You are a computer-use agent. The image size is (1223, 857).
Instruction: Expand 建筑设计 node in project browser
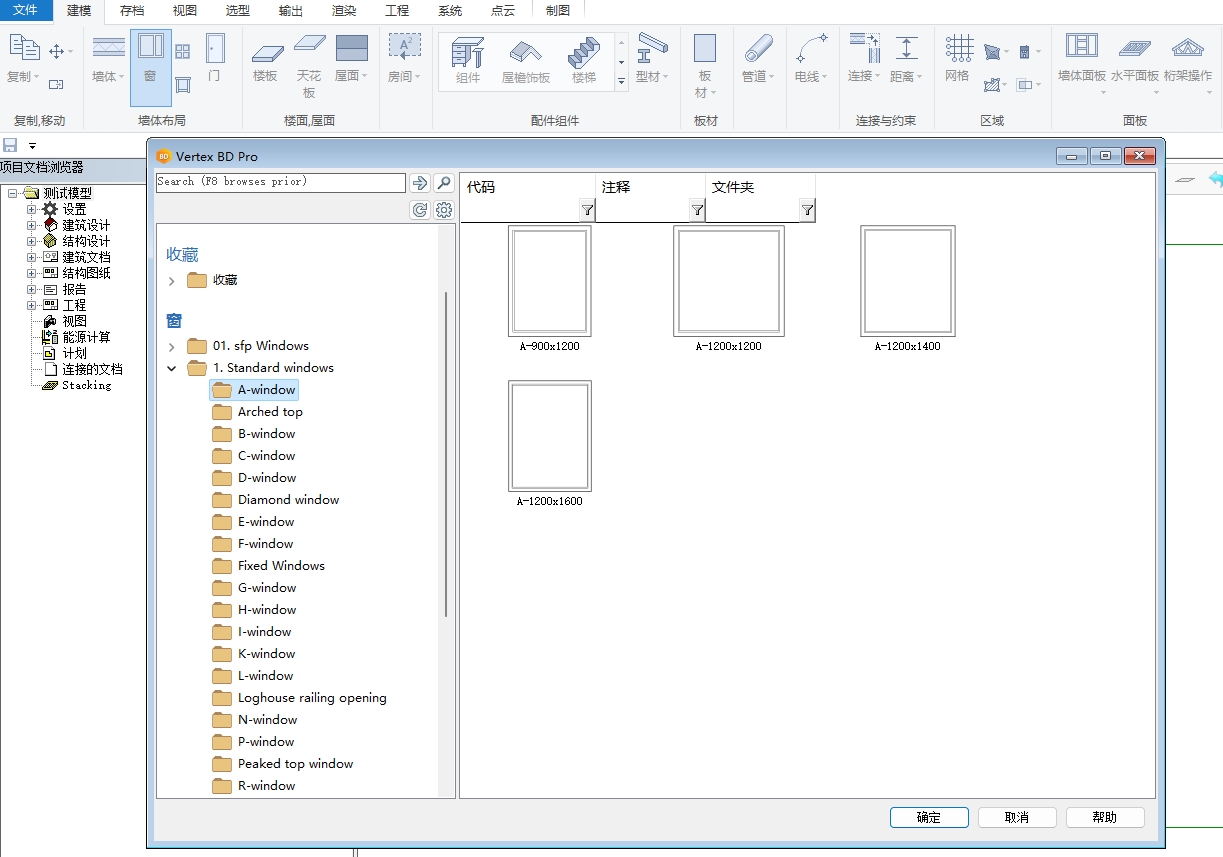[32, 225]
